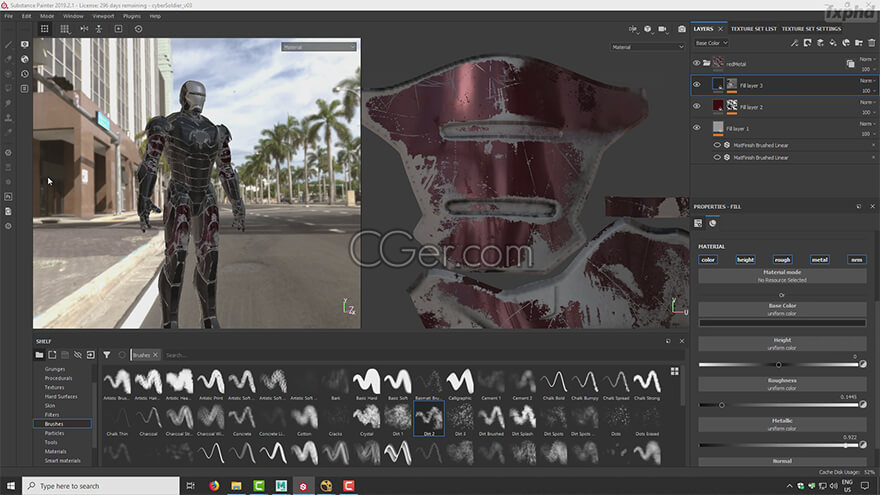Image resolution: width=880 pixels, height=495 pixels.
Task: Select Smart materials in Shelf categories
Action: 62,460
